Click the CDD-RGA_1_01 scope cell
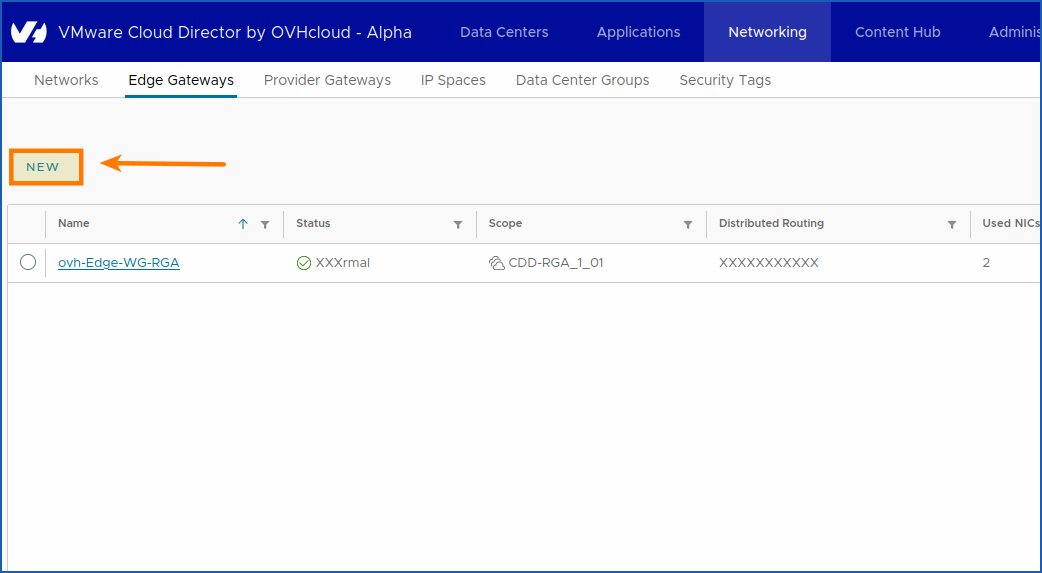This screenshot has width=1042, height=573. (556, 263)
